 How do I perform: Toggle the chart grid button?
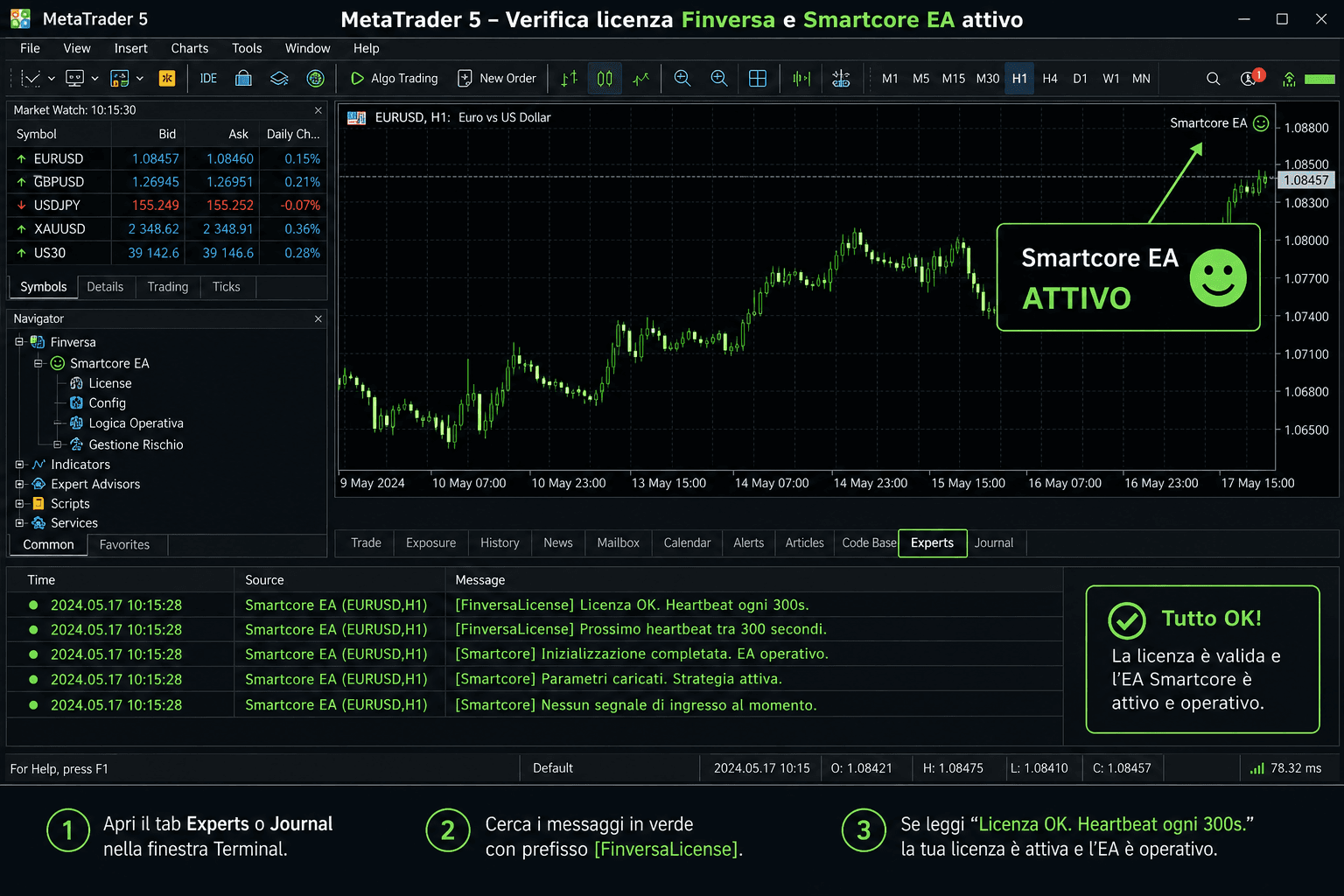point(758,79)
